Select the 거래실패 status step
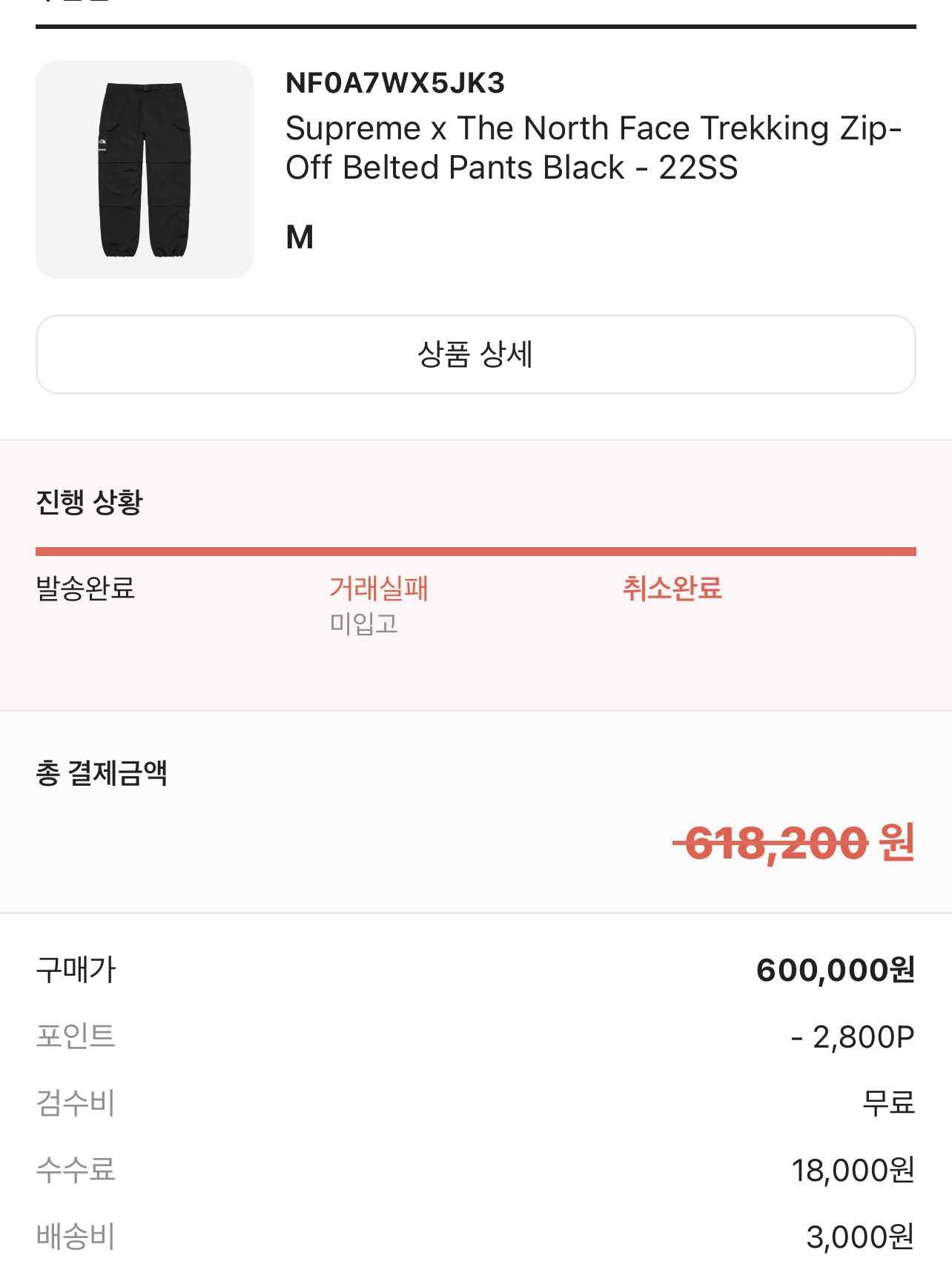This screenshot has height=1270, width=952. pyautogui.click(x=378, y=589)
